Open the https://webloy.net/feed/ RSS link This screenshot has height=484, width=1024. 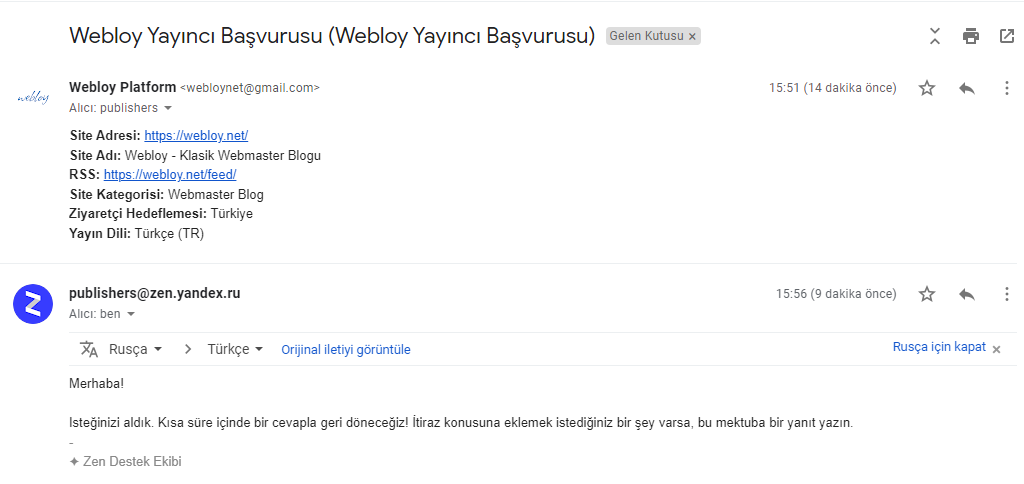(170, 174)
